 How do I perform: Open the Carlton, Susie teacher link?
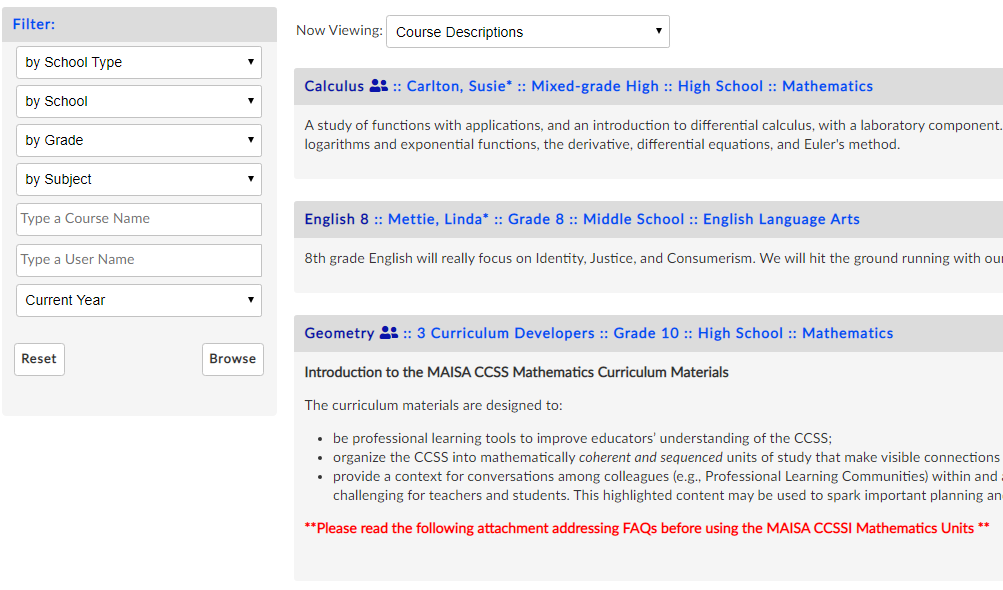click(x=459, y=86)
